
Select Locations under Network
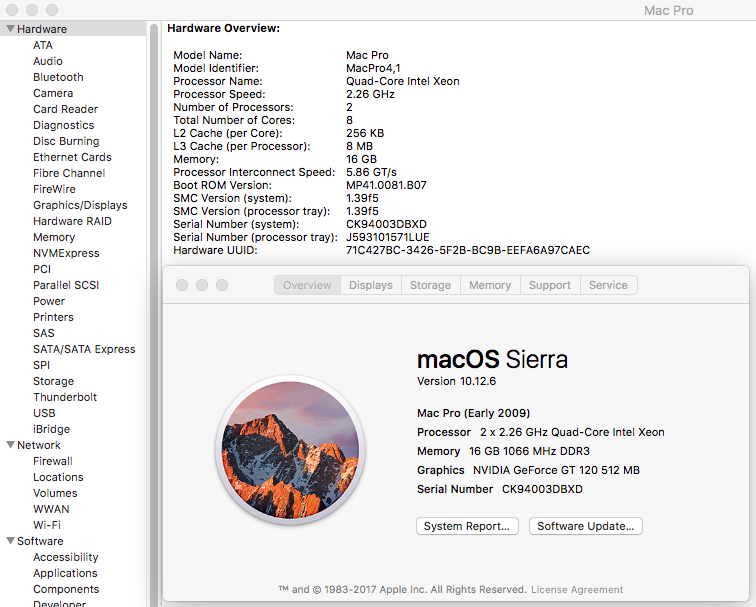click(x=58, y=477)
